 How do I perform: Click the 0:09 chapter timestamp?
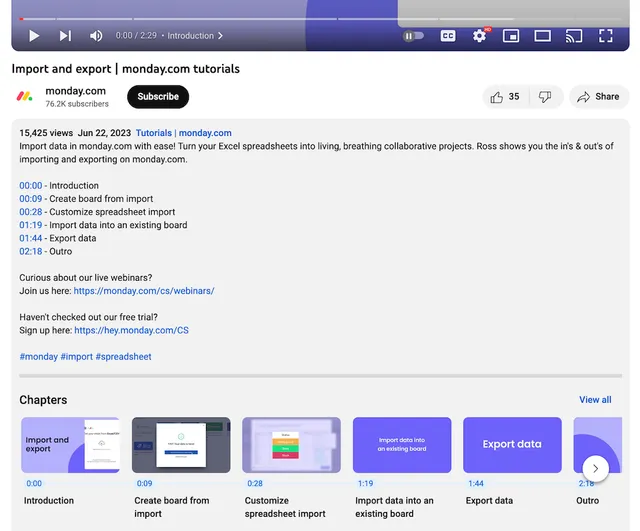144,484
